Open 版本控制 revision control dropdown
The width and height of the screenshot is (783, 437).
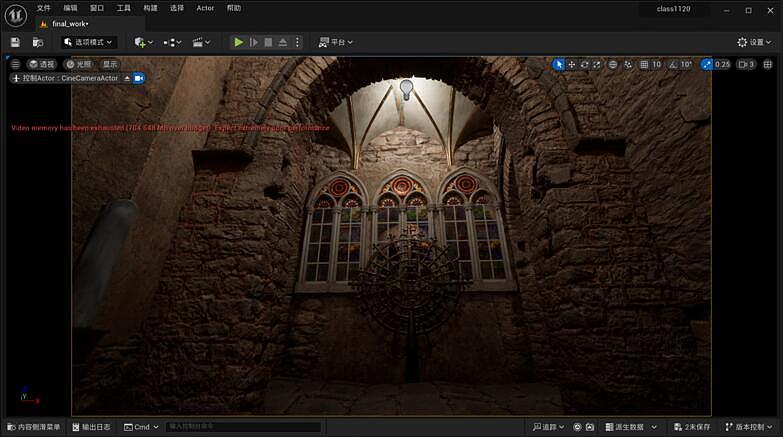coord(749,427)
